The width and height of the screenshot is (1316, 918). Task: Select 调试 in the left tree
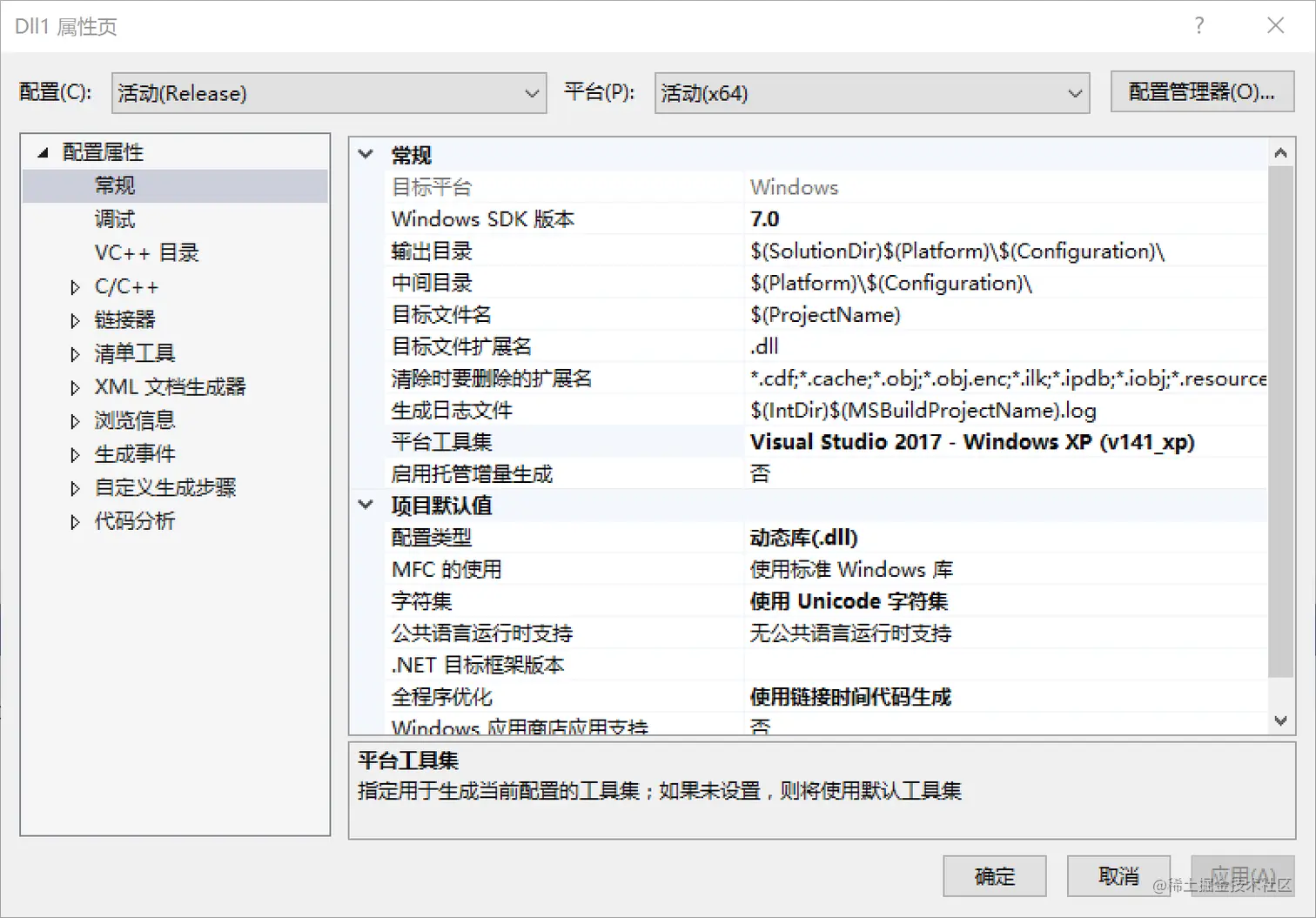[115, 218]
